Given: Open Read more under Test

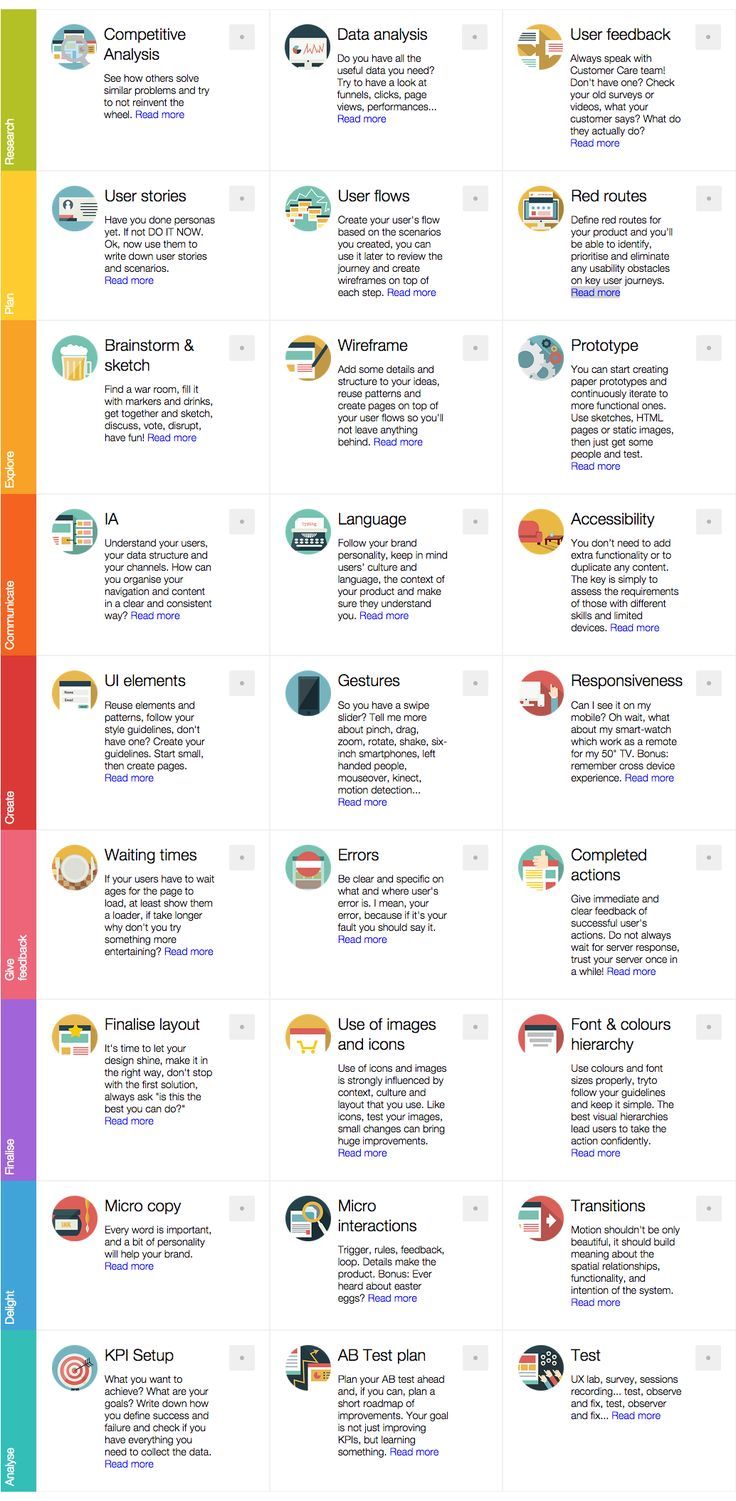Looking at the screenshot, I should (635, 1416).
